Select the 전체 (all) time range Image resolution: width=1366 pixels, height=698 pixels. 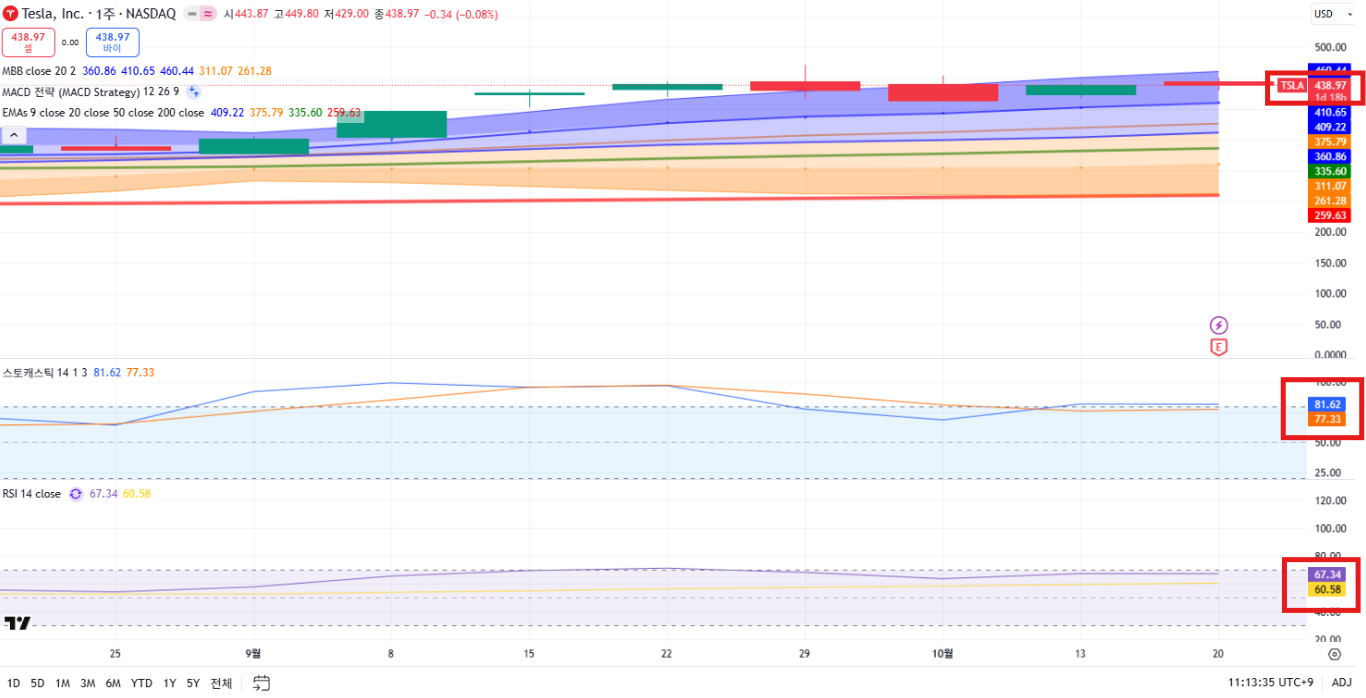tap(221, 683)
